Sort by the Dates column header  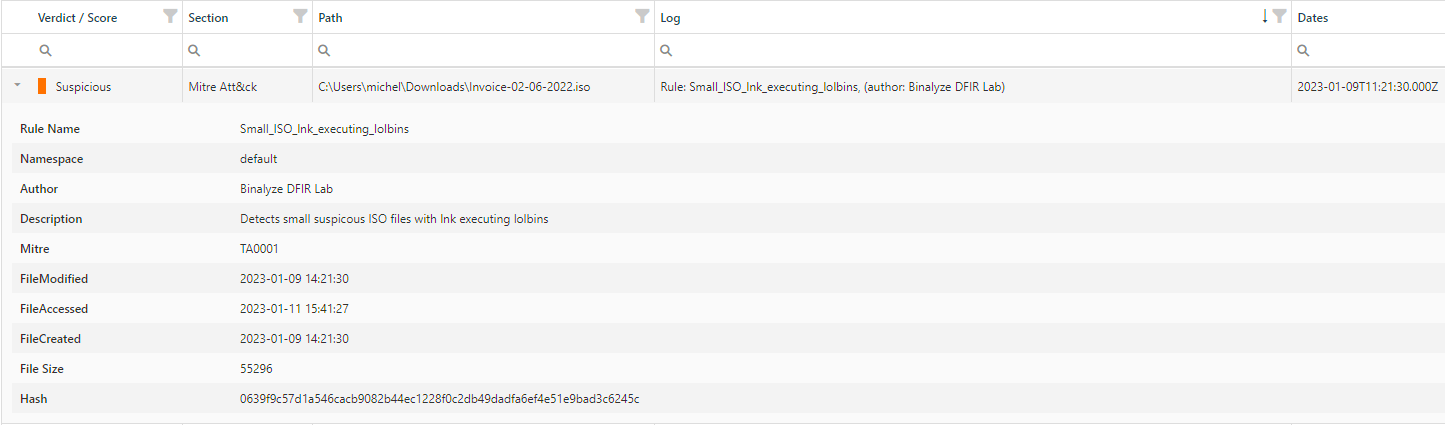click(x=1315, y=18)
